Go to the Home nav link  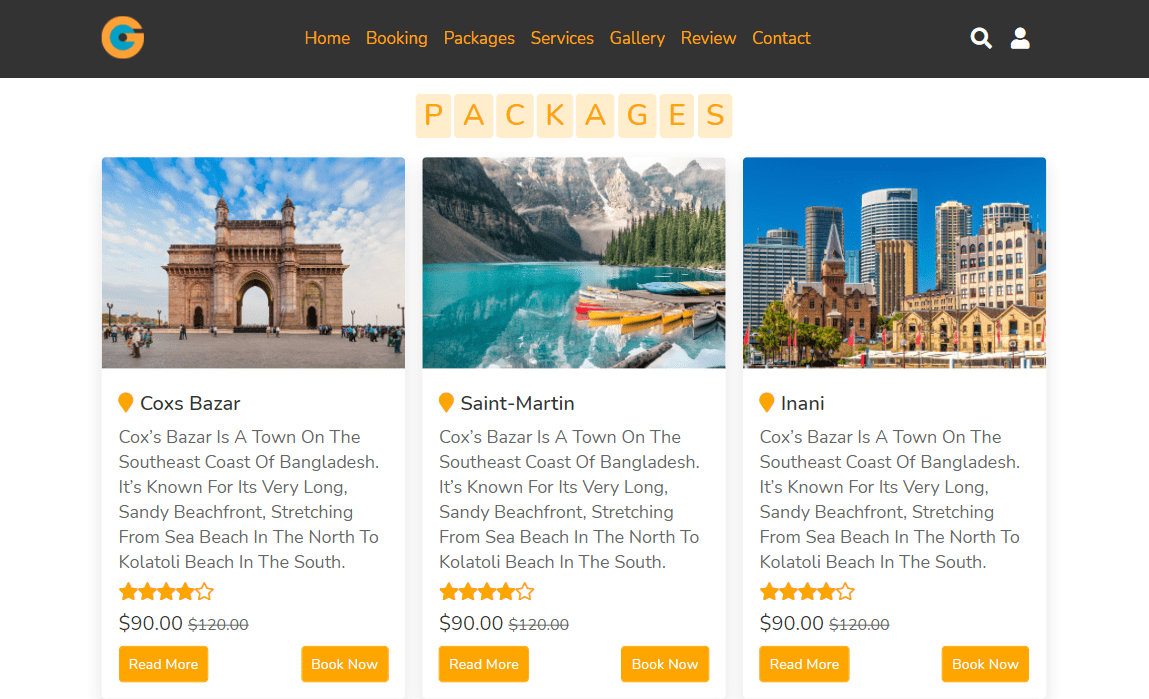[x=327, y=38]
